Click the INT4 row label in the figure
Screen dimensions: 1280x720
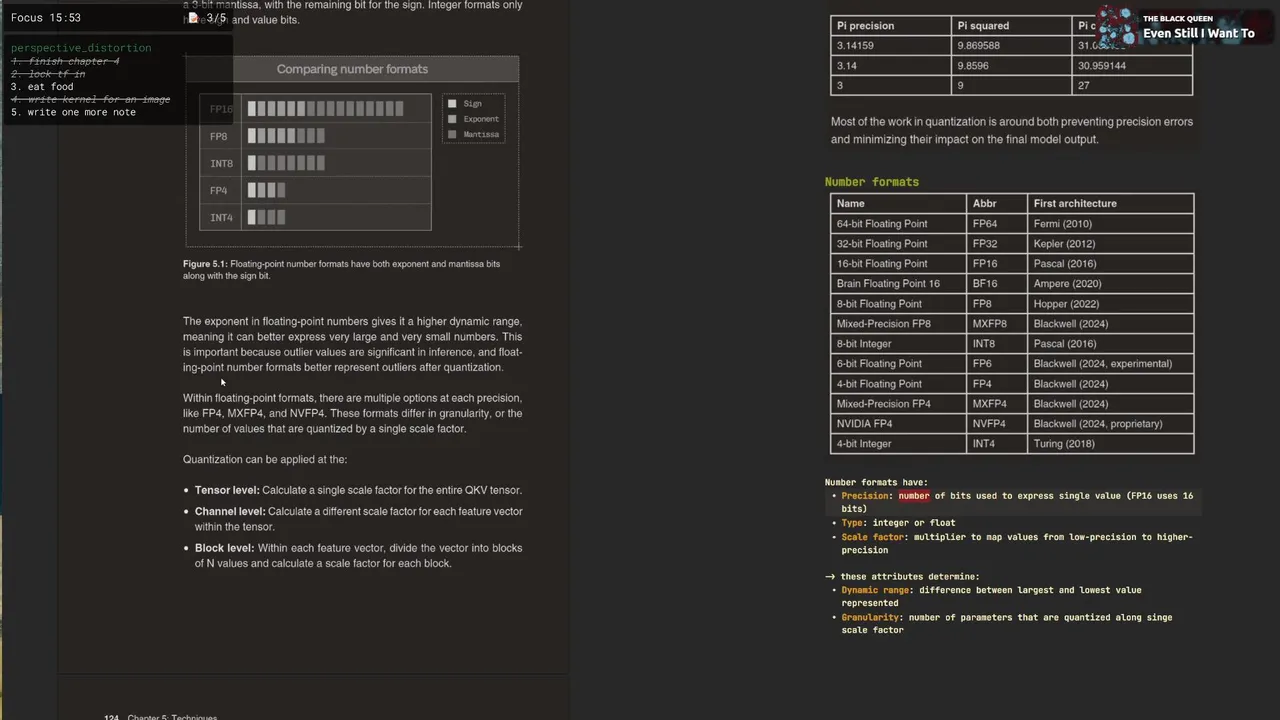coord(221,217)
